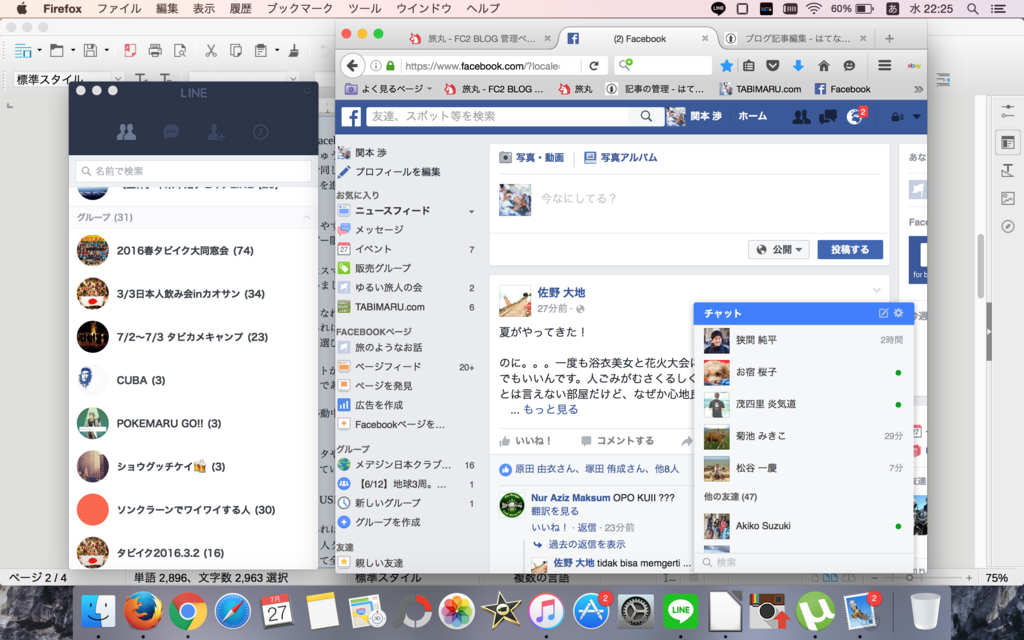Open よく見るページ bookmarks dropdown
Viewport: 1024px width, 640px height.
[x=388, y=89]
